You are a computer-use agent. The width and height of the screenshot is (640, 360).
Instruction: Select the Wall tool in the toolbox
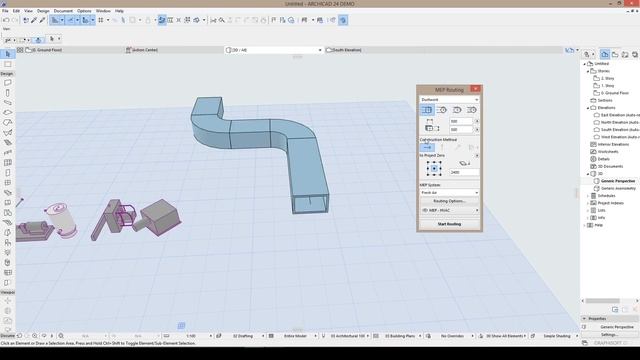tap(7, 83)
